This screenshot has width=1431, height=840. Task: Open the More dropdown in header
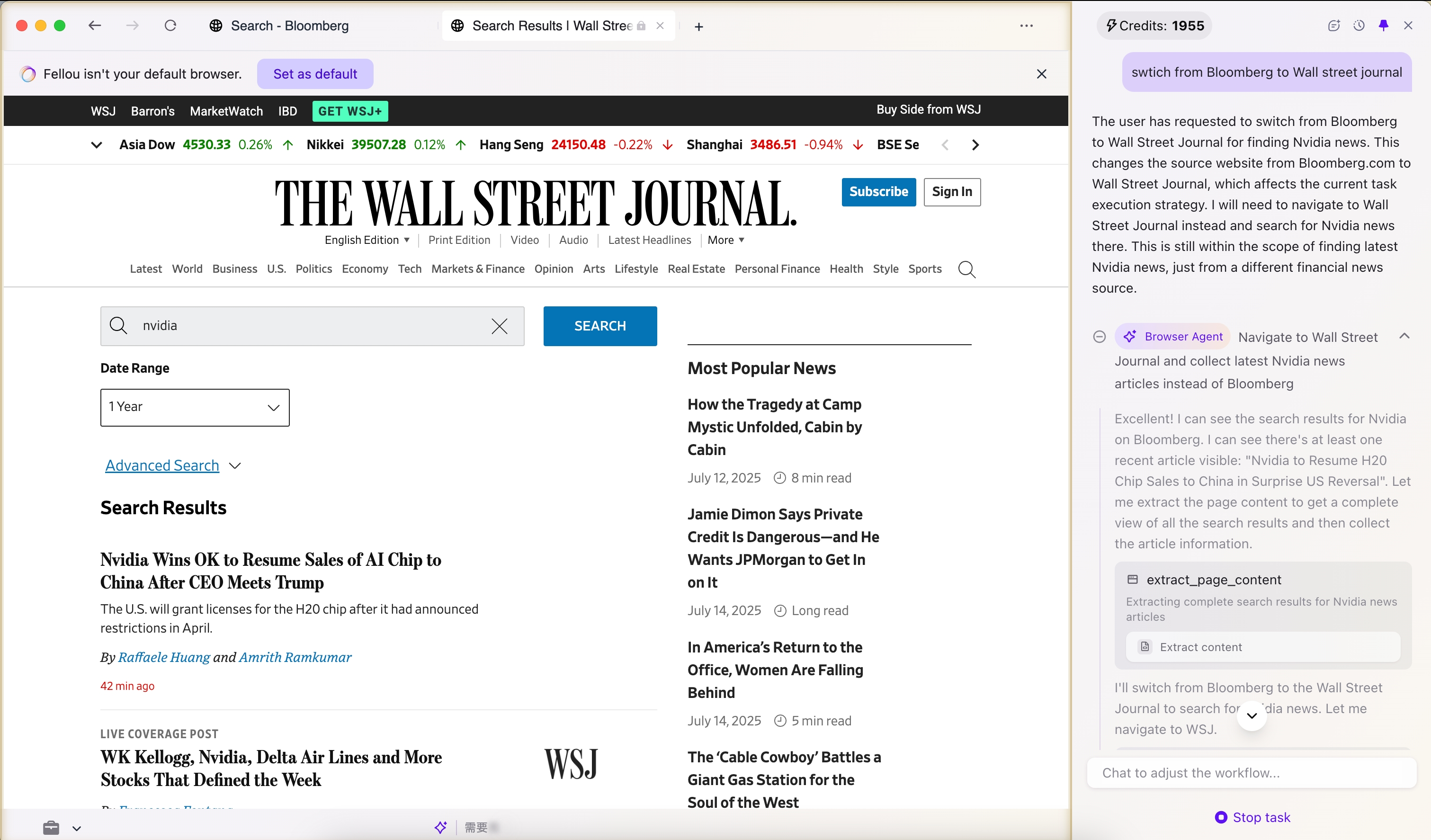pyautogui.click(x=726, y=240)
